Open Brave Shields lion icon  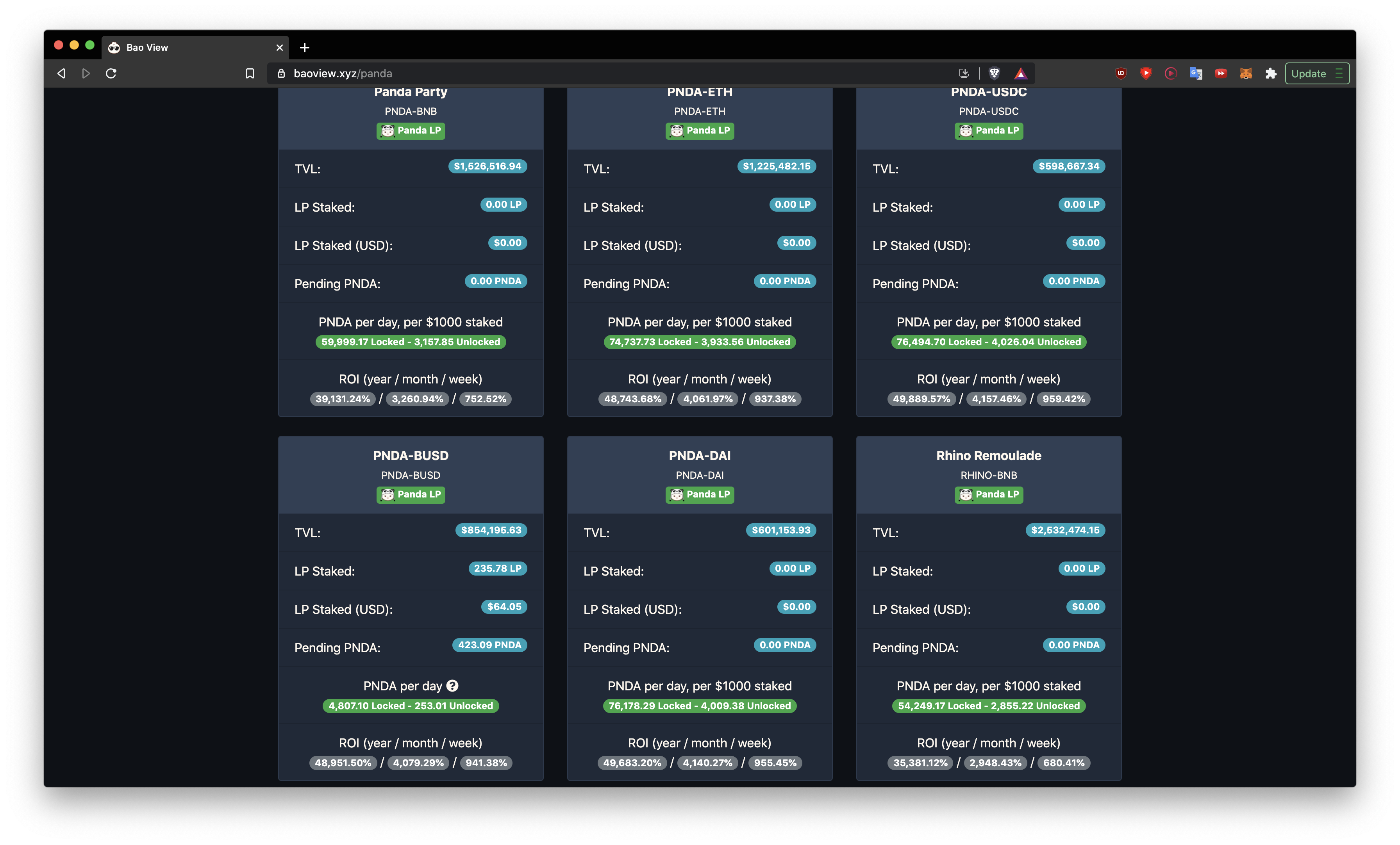[994, 73]
